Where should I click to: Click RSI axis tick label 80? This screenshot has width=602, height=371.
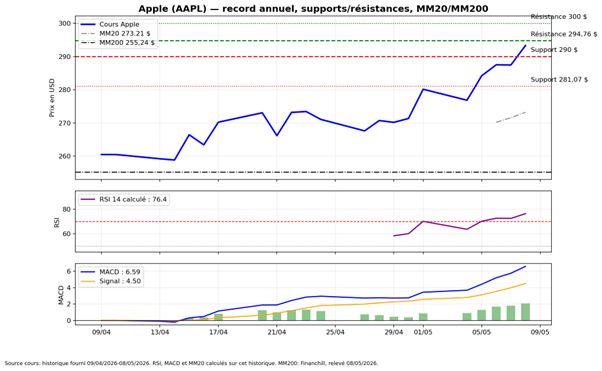67,210
